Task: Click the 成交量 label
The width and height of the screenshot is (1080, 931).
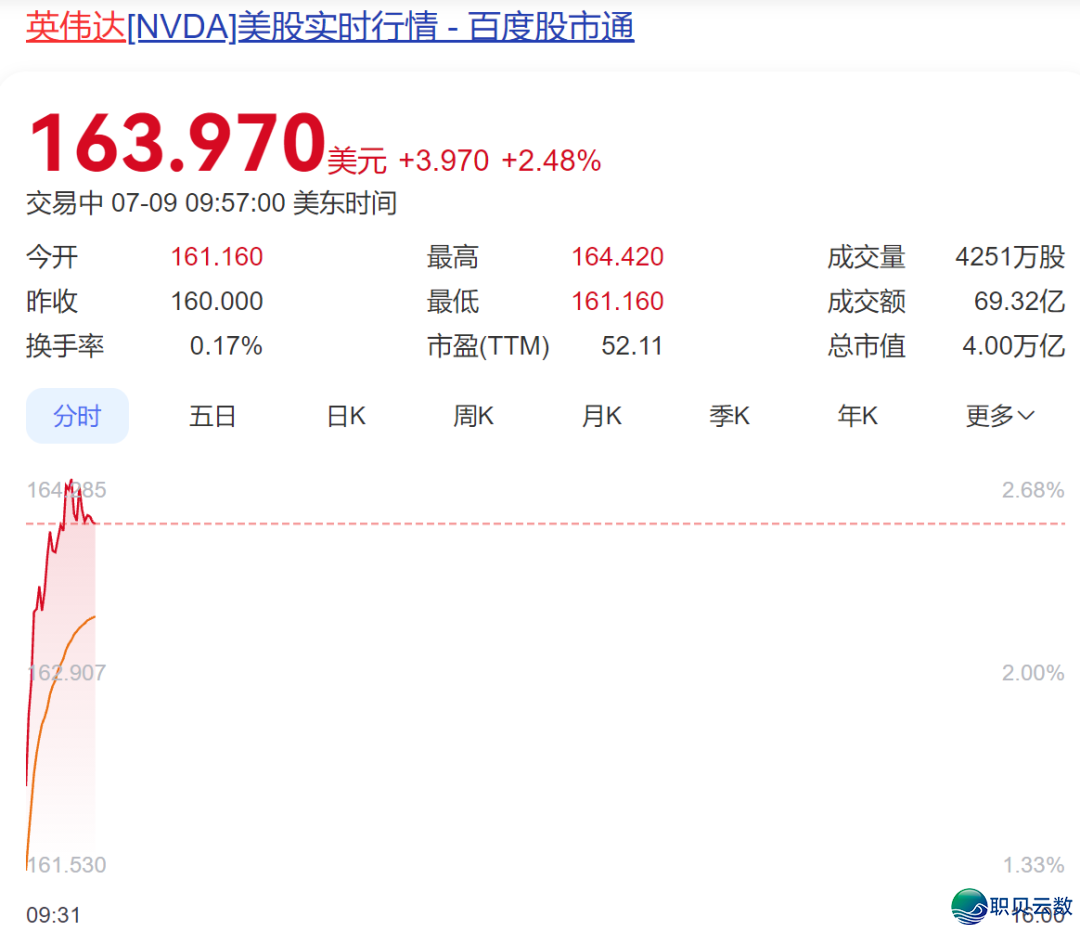Action: (x=866, y=257)
